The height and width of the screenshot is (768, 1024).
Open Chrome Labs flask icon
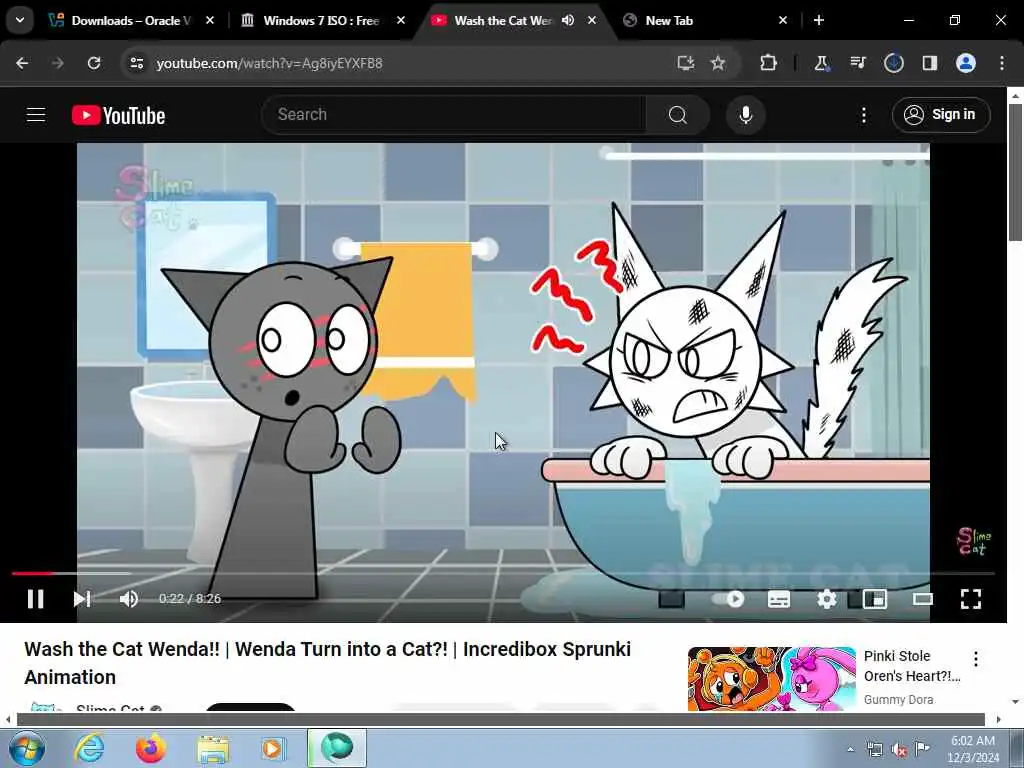coord(821,63)
